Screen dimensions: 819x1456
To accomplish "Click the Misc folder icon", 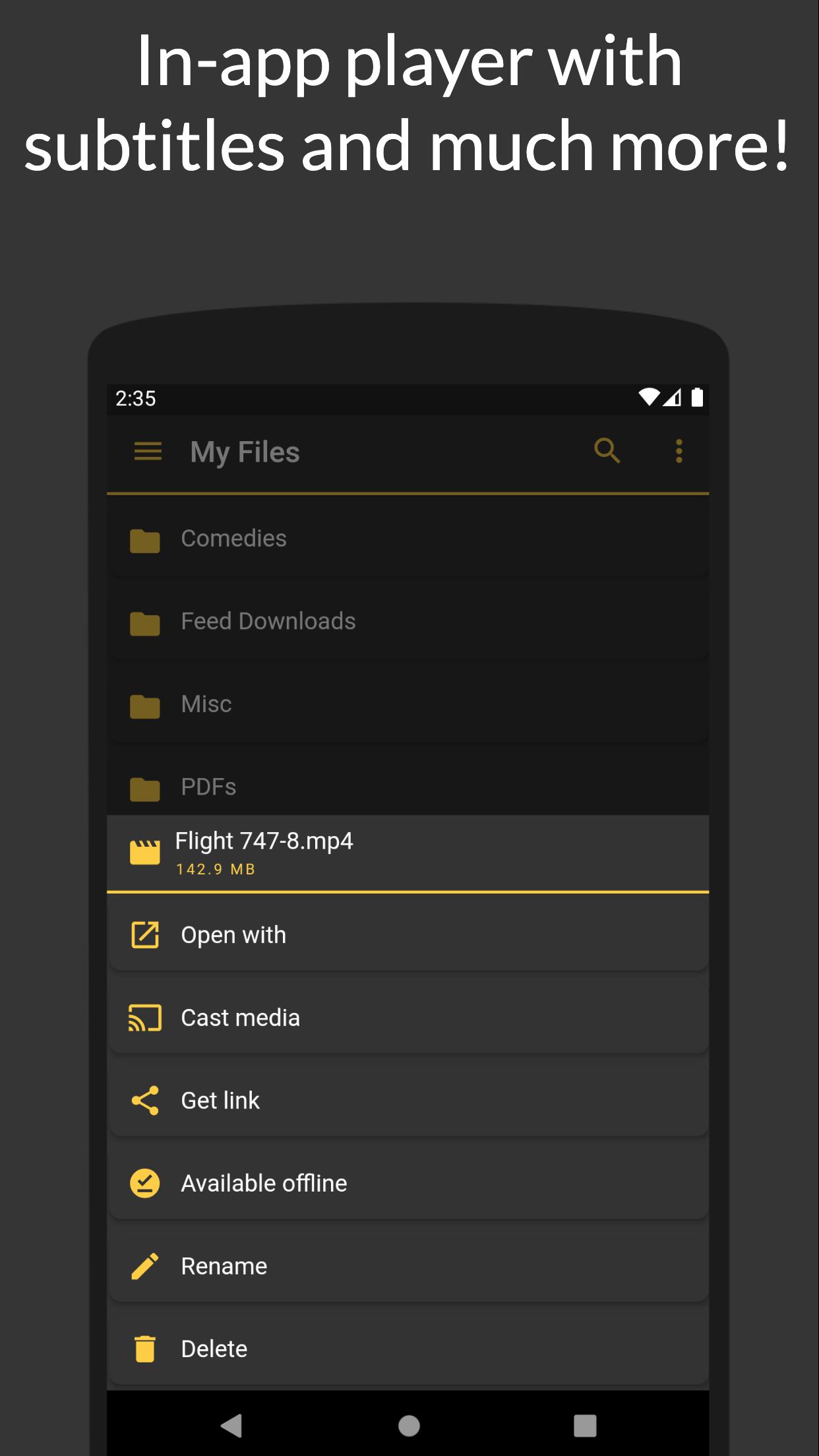I will (x=145, y=706).
